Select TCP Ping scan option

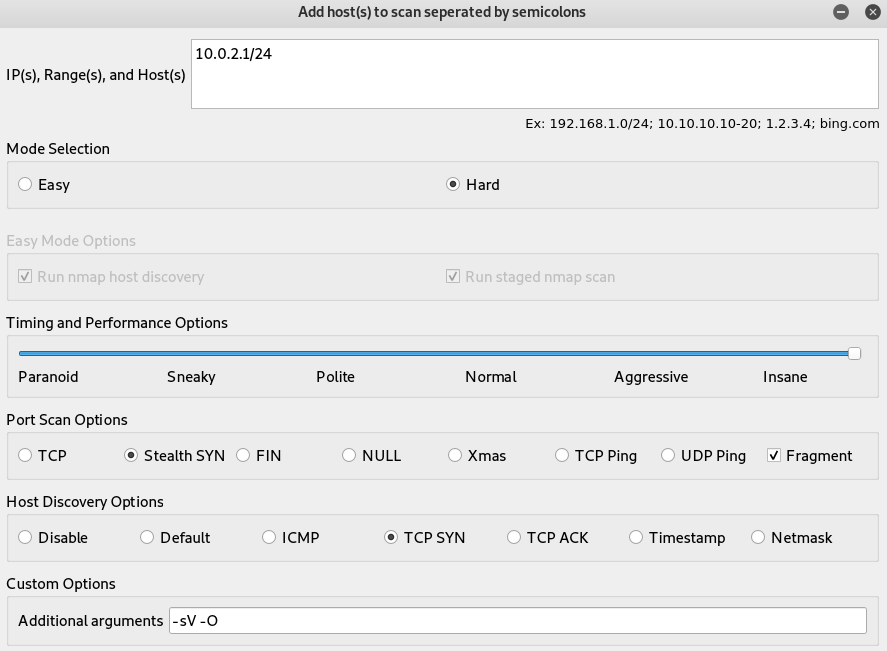pos(562,456)
